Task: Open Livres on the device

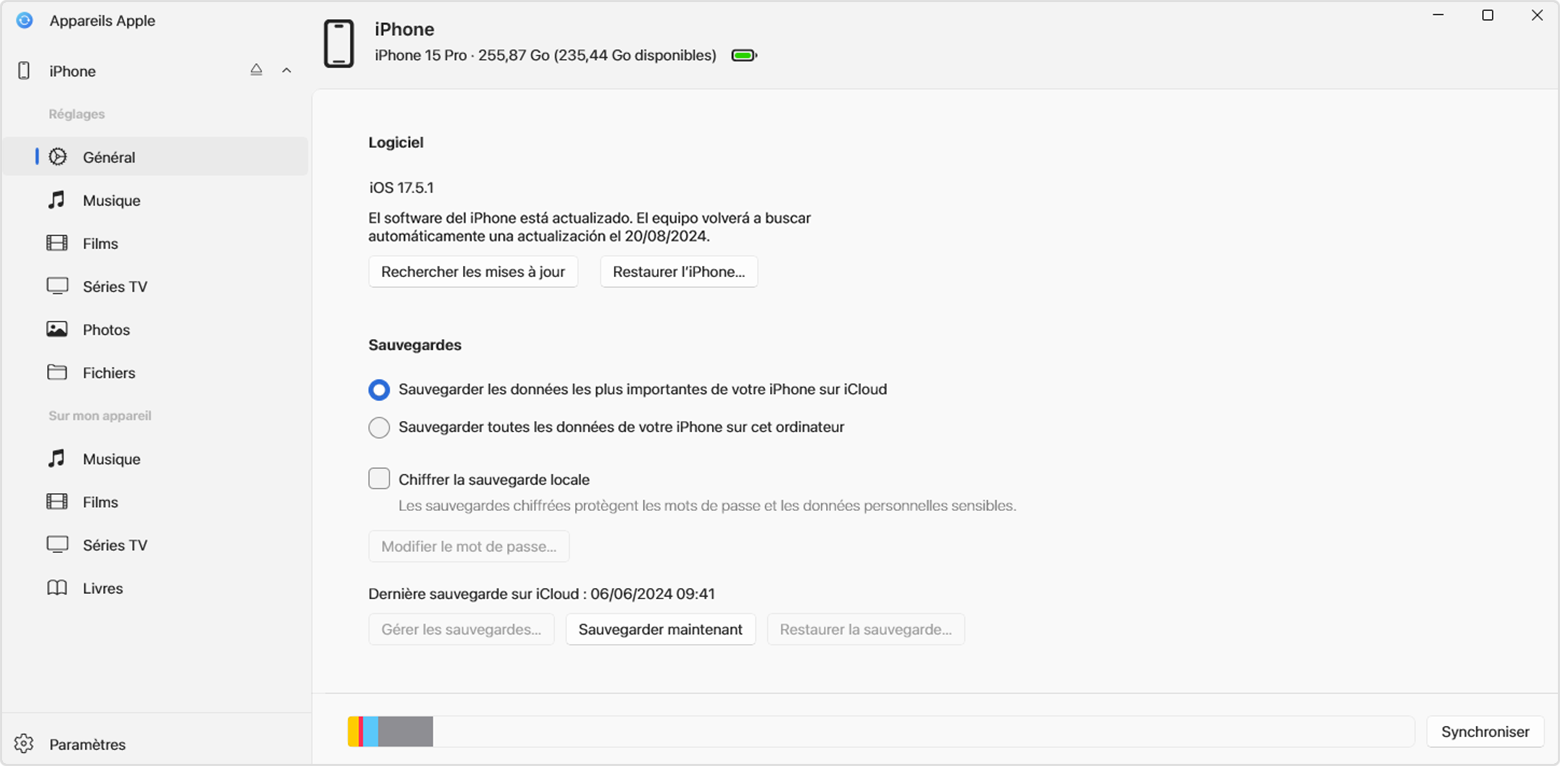Action: [155, 588]
